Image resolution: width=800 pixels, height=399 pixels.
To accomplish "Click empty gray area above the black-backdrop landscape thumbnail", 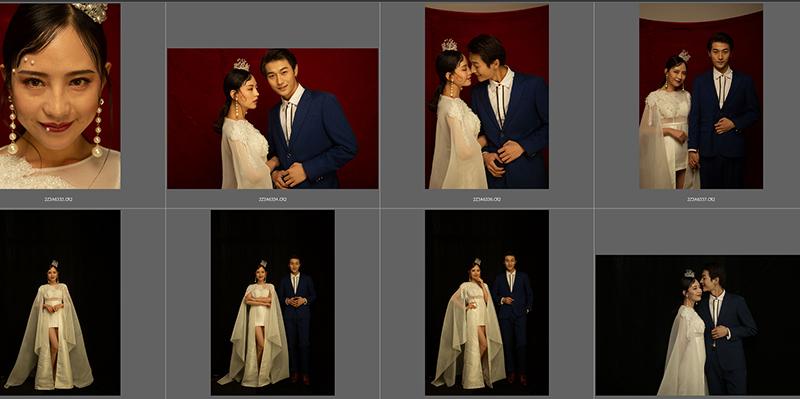I will click(x=697, y=232).
